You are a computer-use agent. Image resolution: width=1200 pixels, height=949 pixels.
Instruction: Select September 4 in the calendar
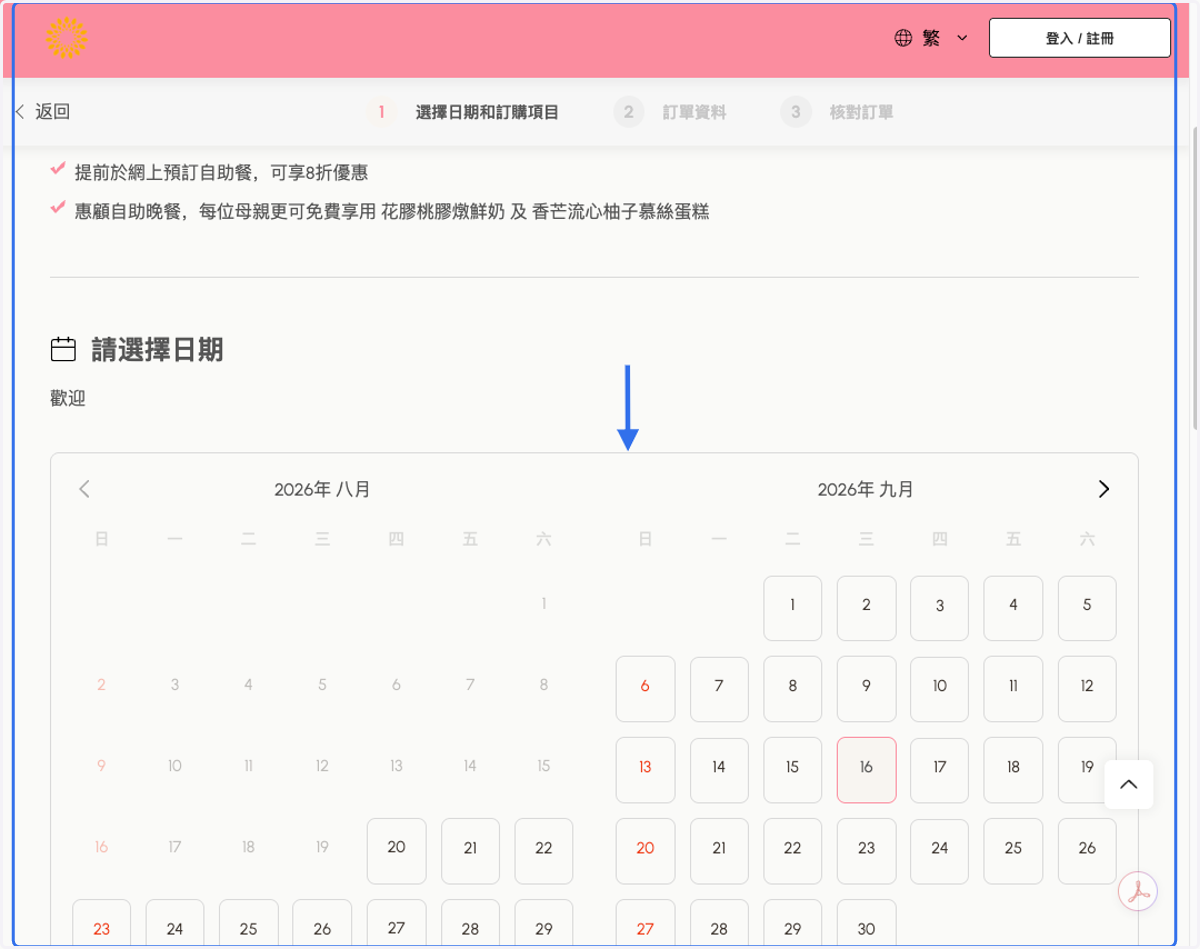click(1014, 608)
